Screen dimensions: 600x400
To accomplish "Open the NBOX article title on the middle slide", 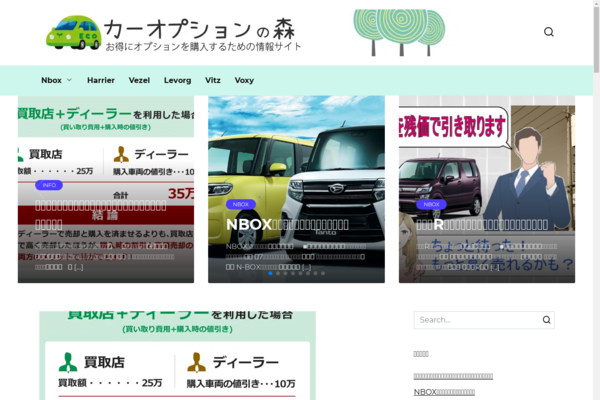I will click(287, 225).
